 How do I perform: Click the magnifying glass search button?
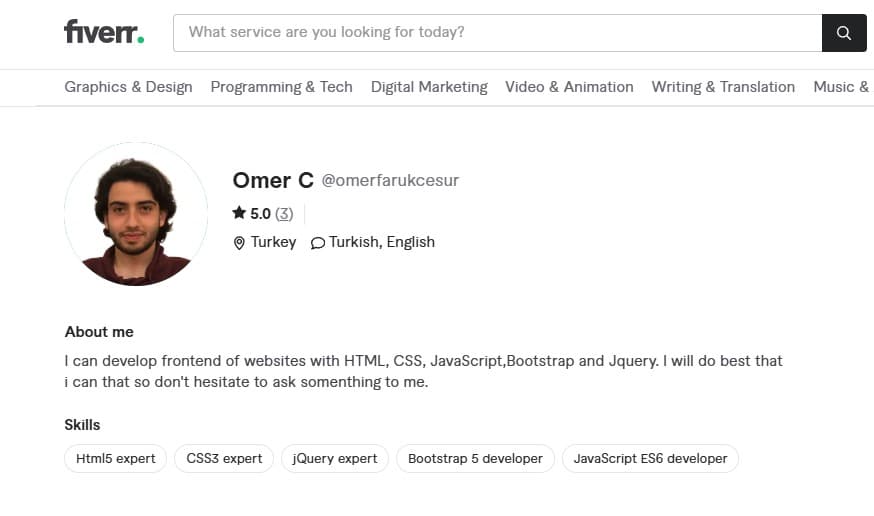click(844, 33)
